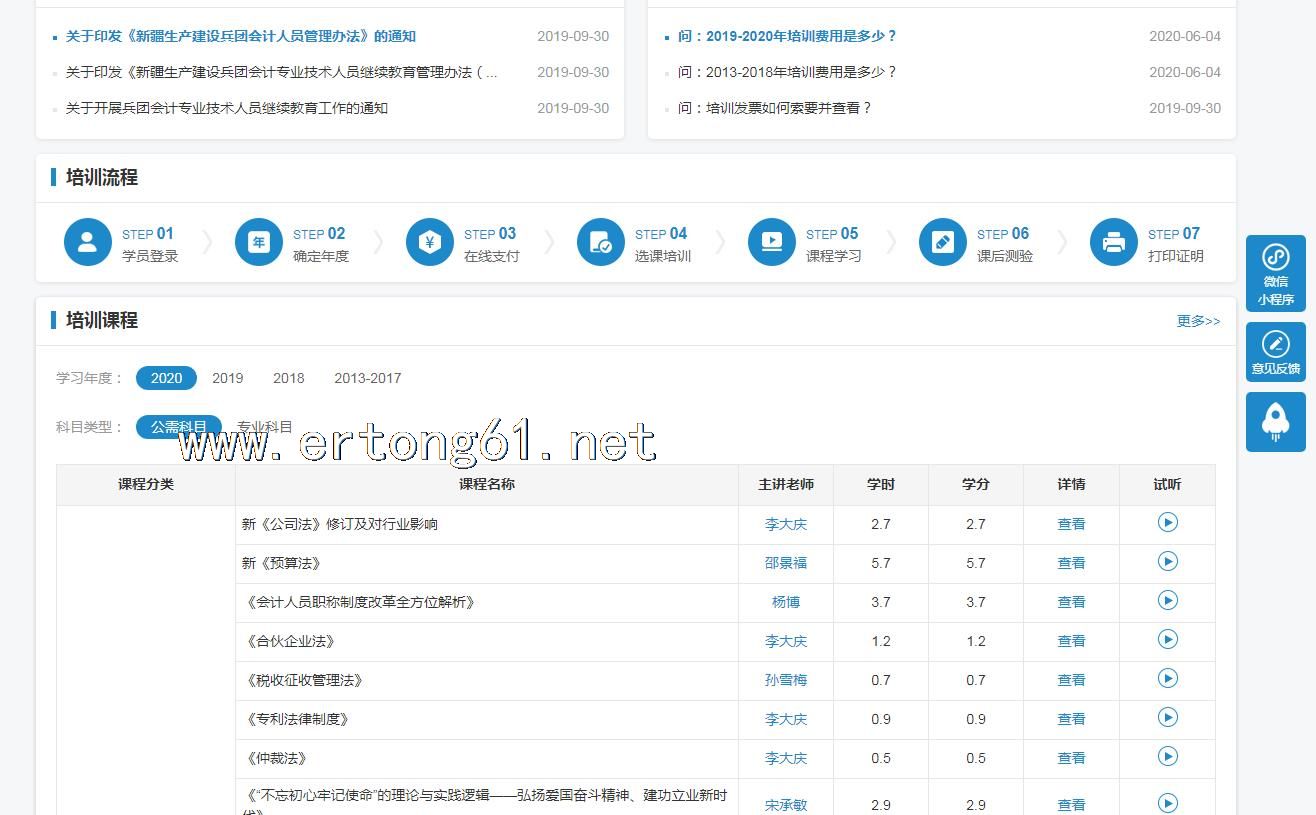Click the STEP 06 课后测验 pencil icon

pos(943,242)
